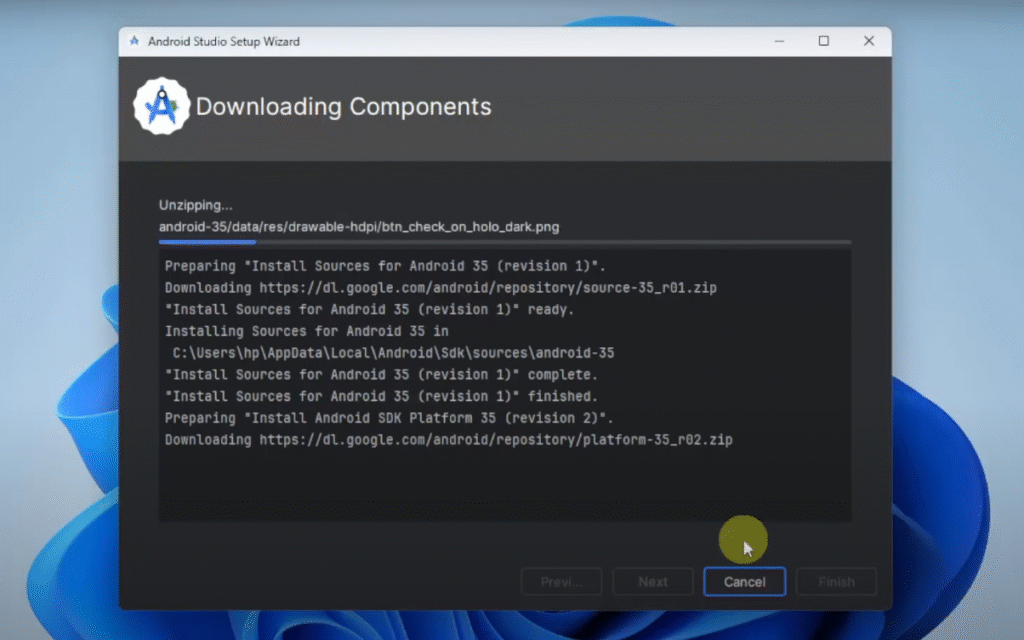Screen dimensions: 1024x640
Task: Click the Preparing SDK Platform 35 line
Action: (x=389, y=418)
